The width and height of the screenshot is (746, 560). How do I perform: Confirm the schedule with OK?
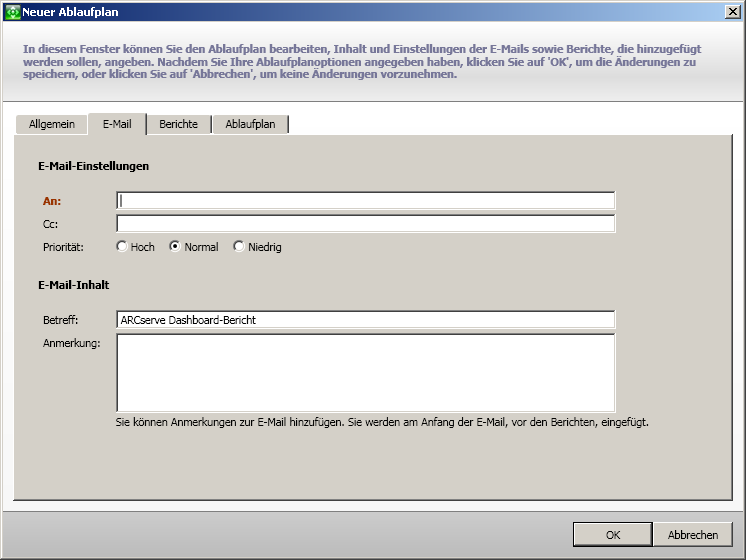coord(612,535)
